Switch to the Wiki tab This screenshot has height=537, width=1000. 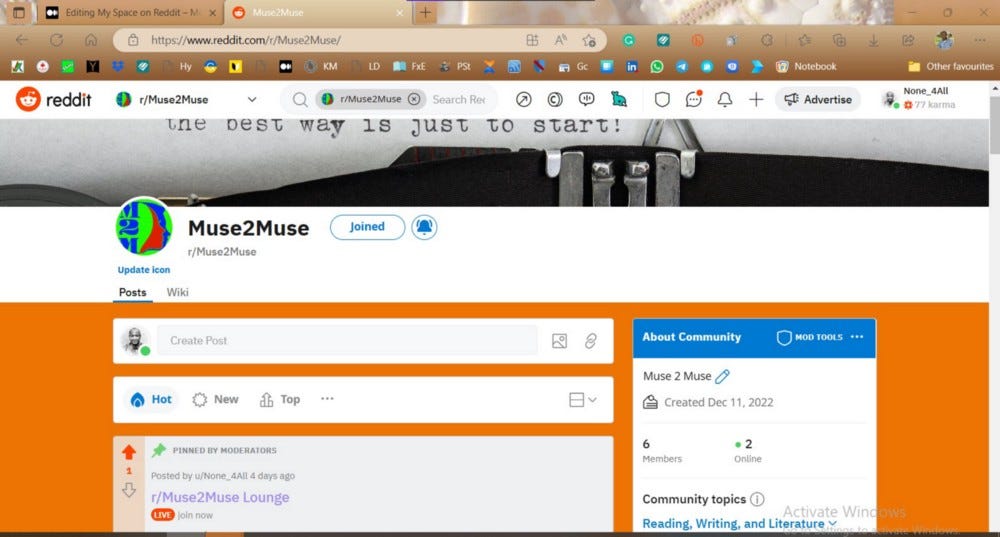[177, 292]
